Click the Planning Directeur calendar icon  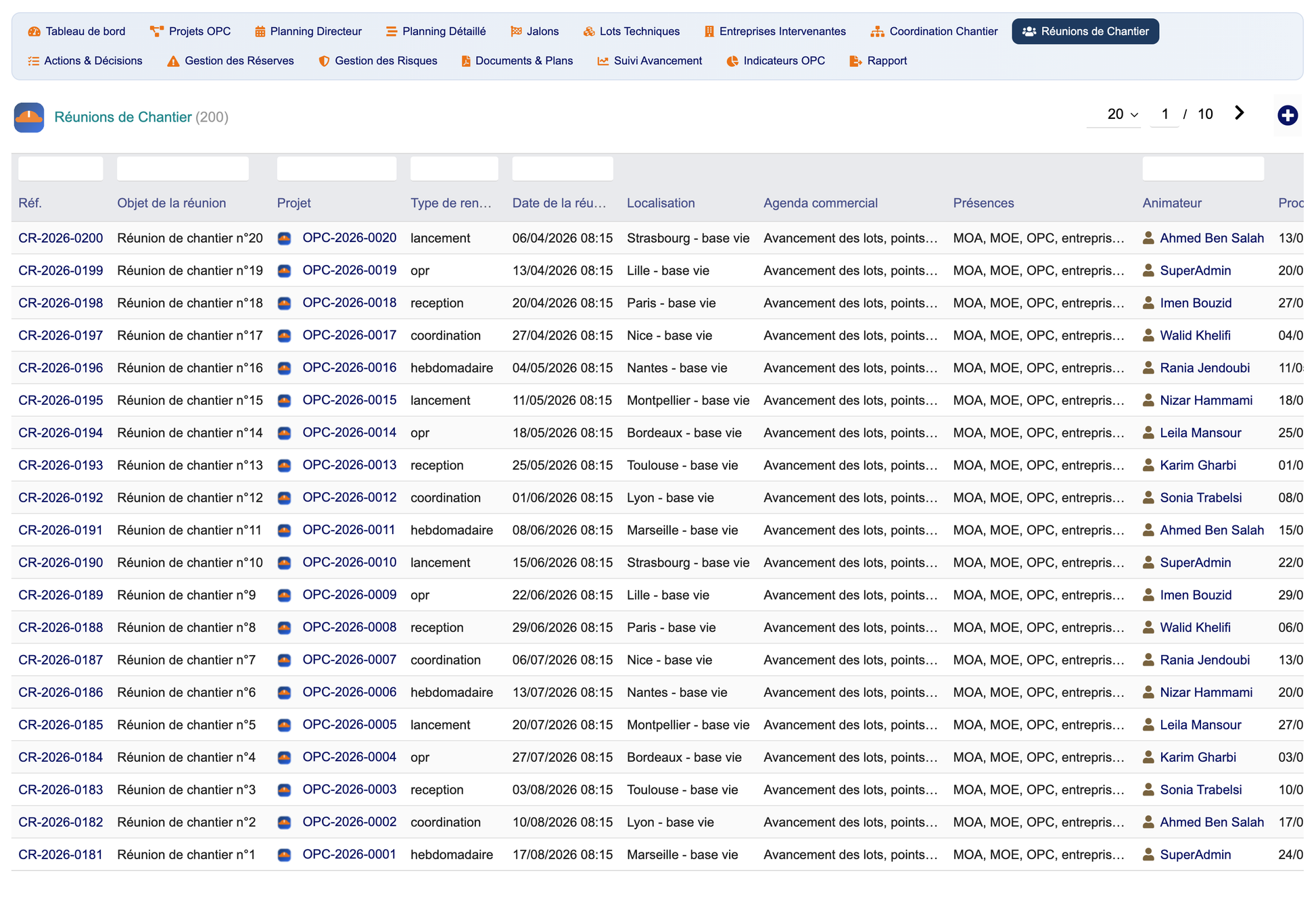pos(260,31)
